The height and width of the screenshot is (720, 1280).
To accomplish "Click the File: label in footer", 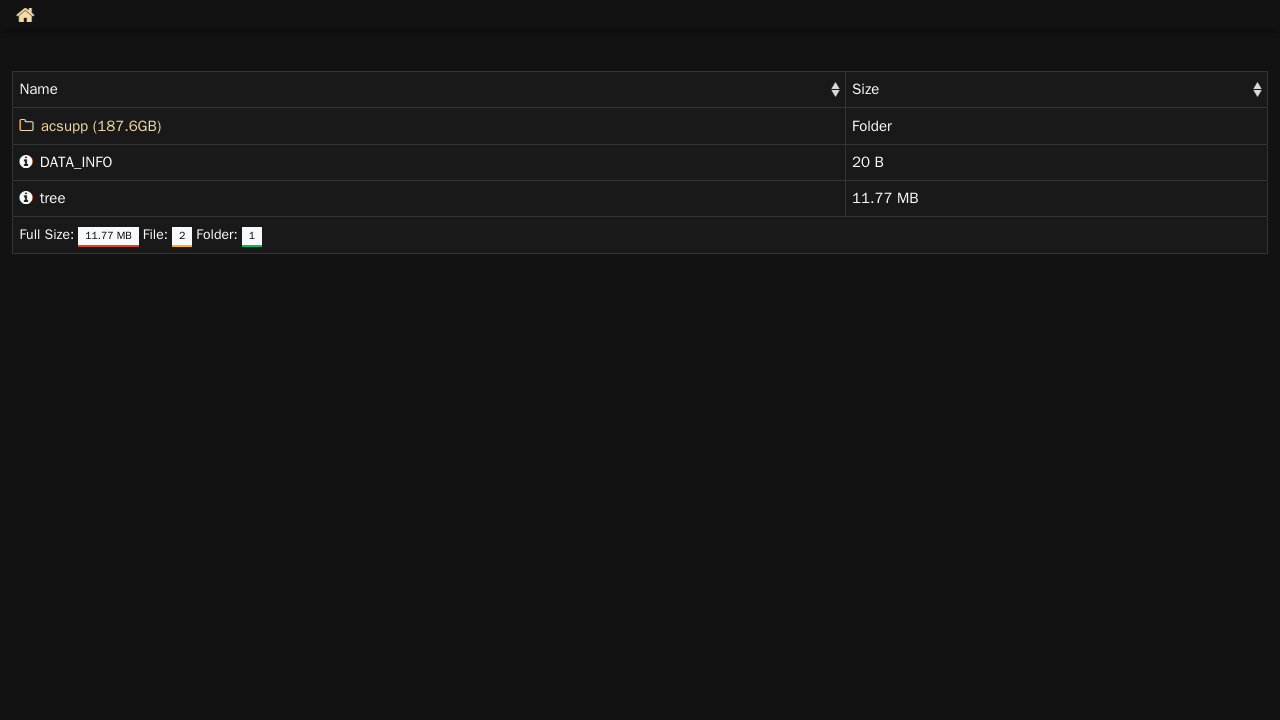I will coord(155,235).
